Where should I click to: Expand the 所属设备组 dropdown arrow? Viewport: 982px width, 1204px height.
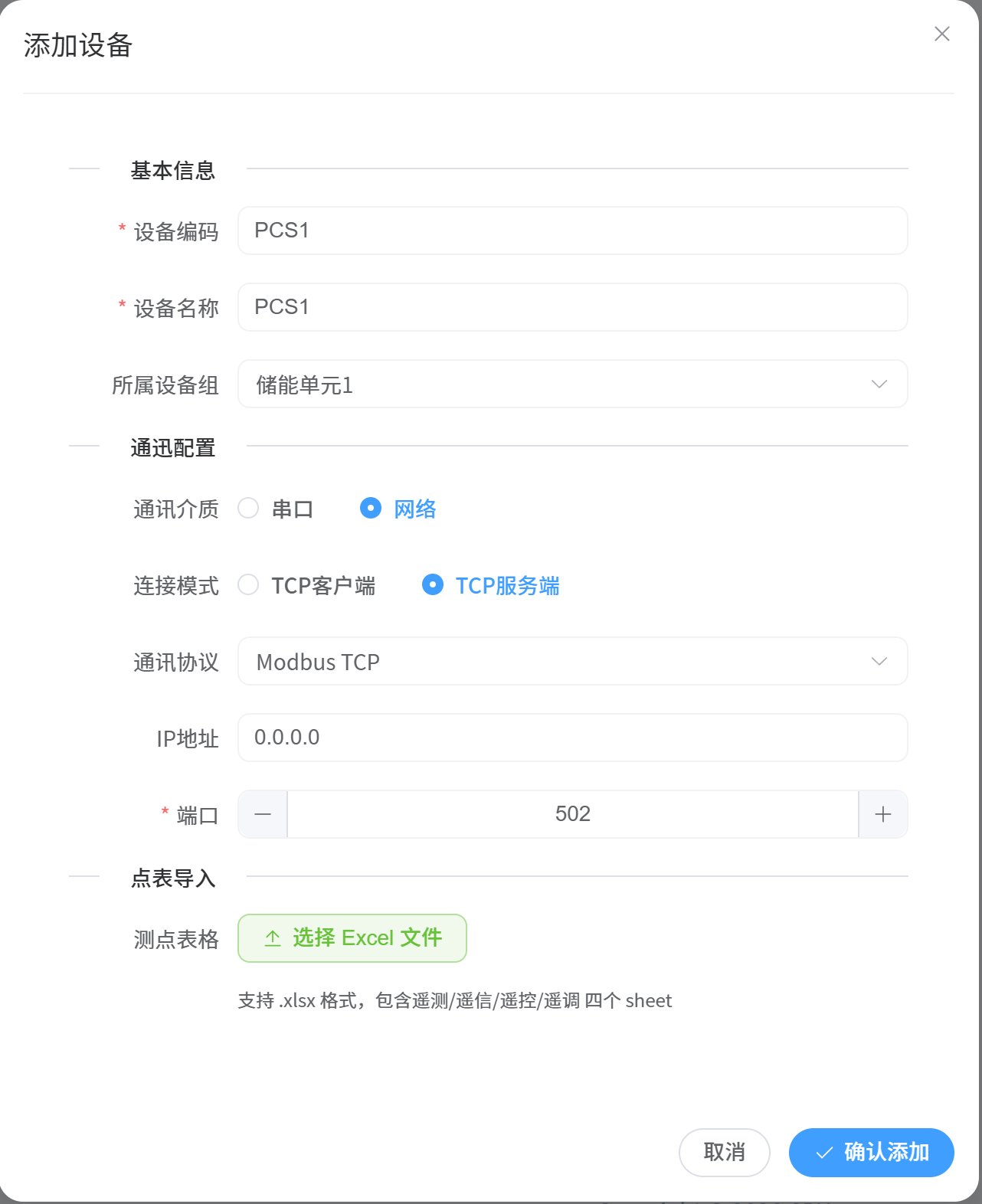click(879, 384)
